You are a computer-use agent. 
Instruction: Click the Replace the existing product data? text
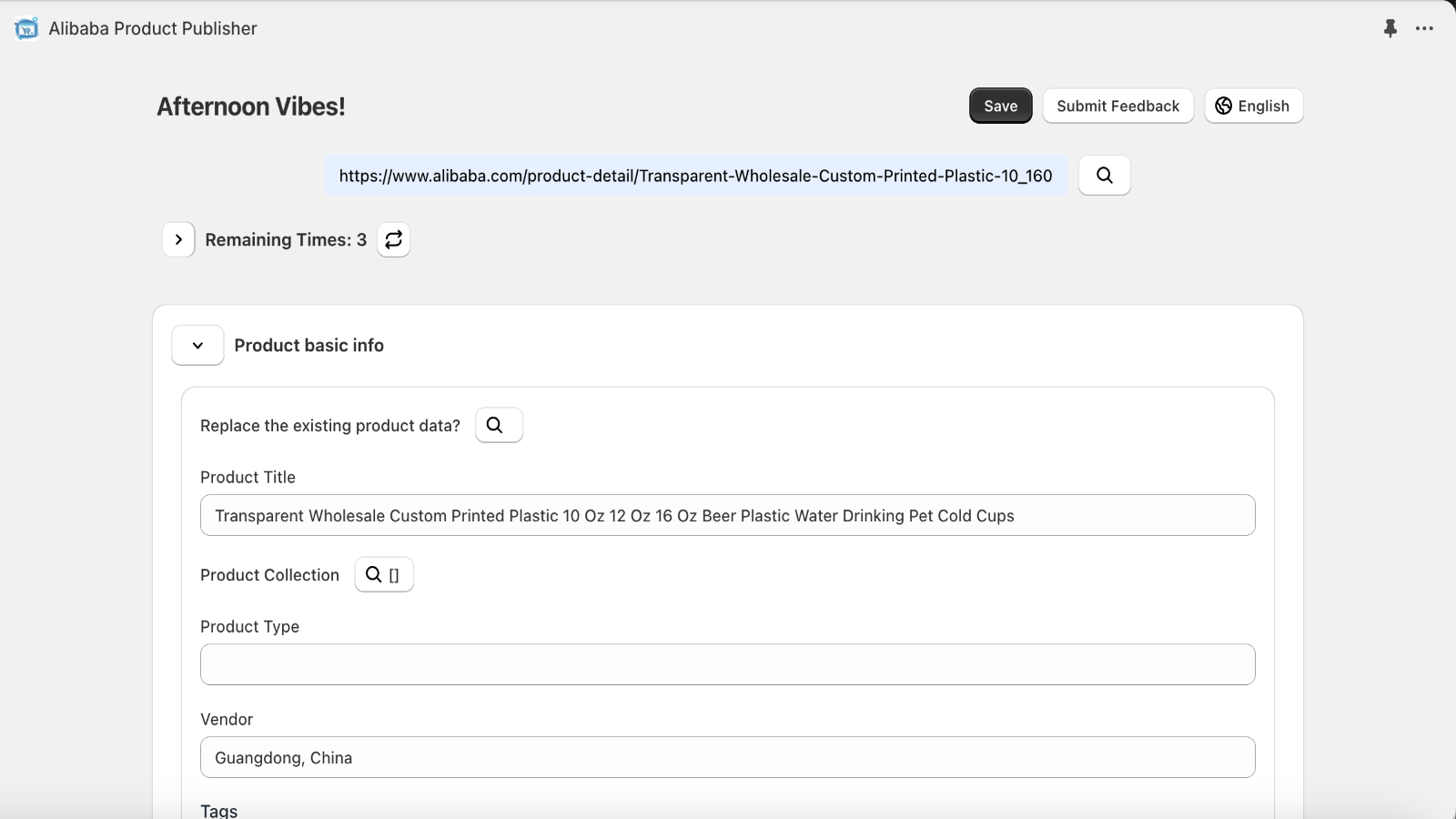(330, 425)
